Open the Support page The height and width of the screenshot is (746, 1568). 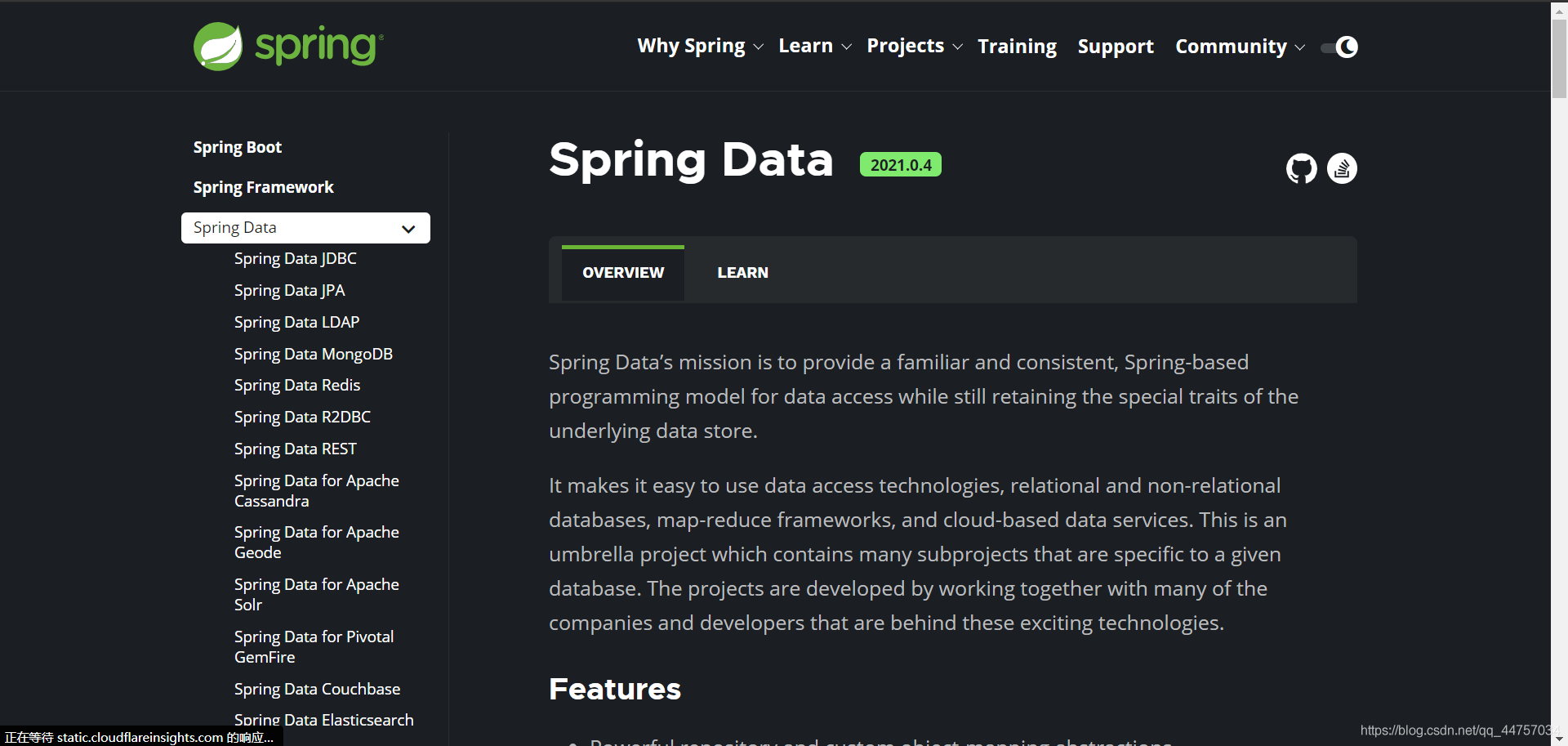pos(1116,47)
